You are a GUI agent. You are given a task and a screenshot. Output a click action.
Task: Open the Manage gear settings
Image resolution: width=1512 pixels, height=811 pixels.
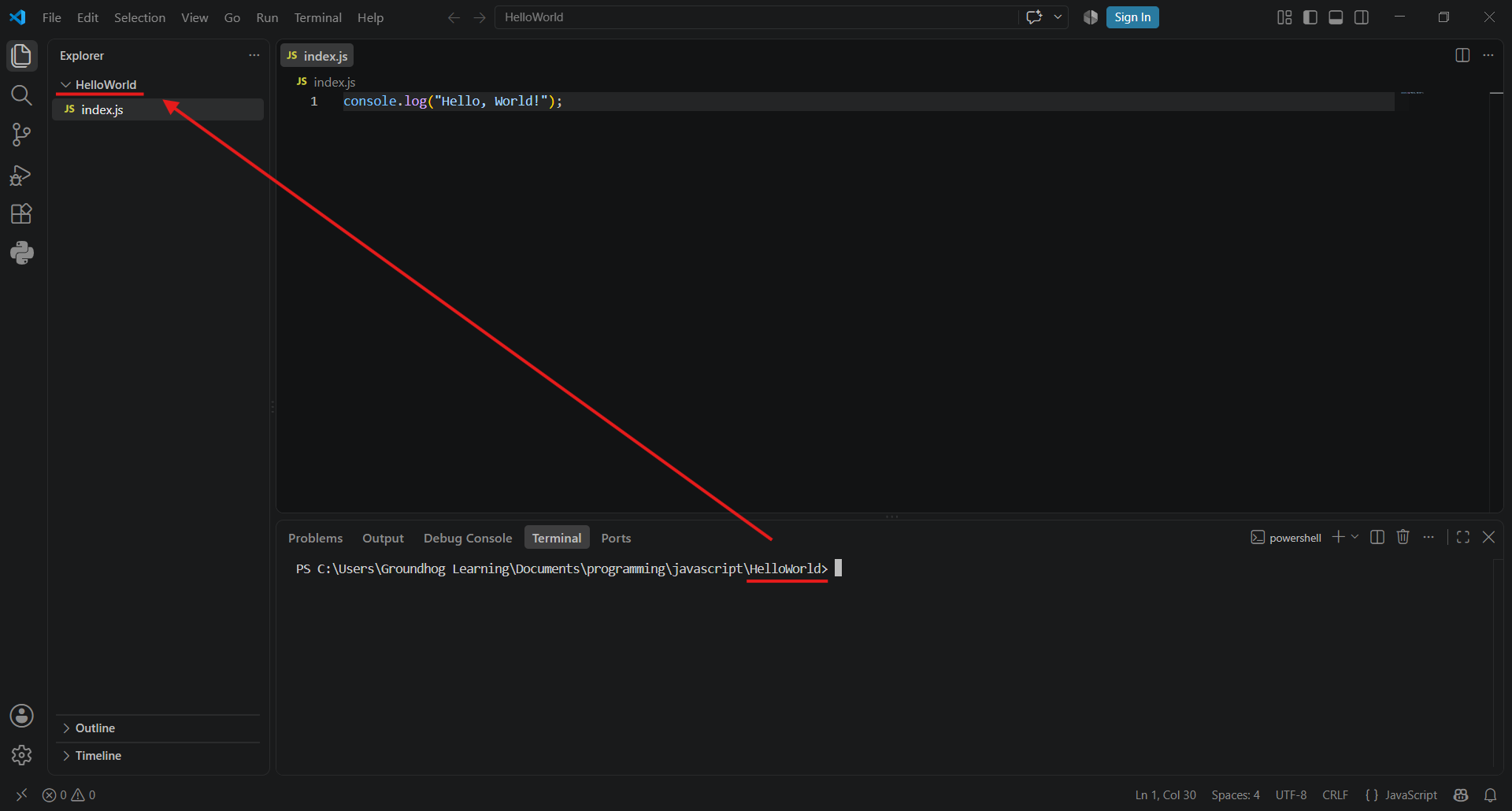point(21,755)
